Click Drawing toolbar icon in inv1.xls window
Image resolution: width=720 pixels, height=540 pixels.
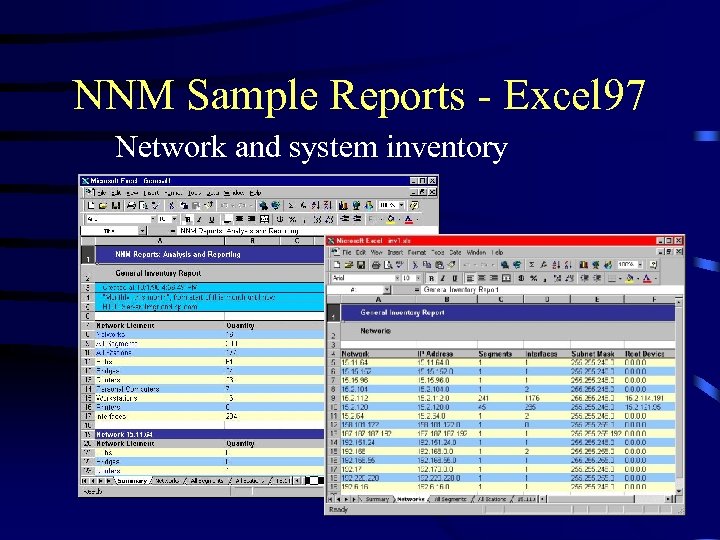point(608,265)
